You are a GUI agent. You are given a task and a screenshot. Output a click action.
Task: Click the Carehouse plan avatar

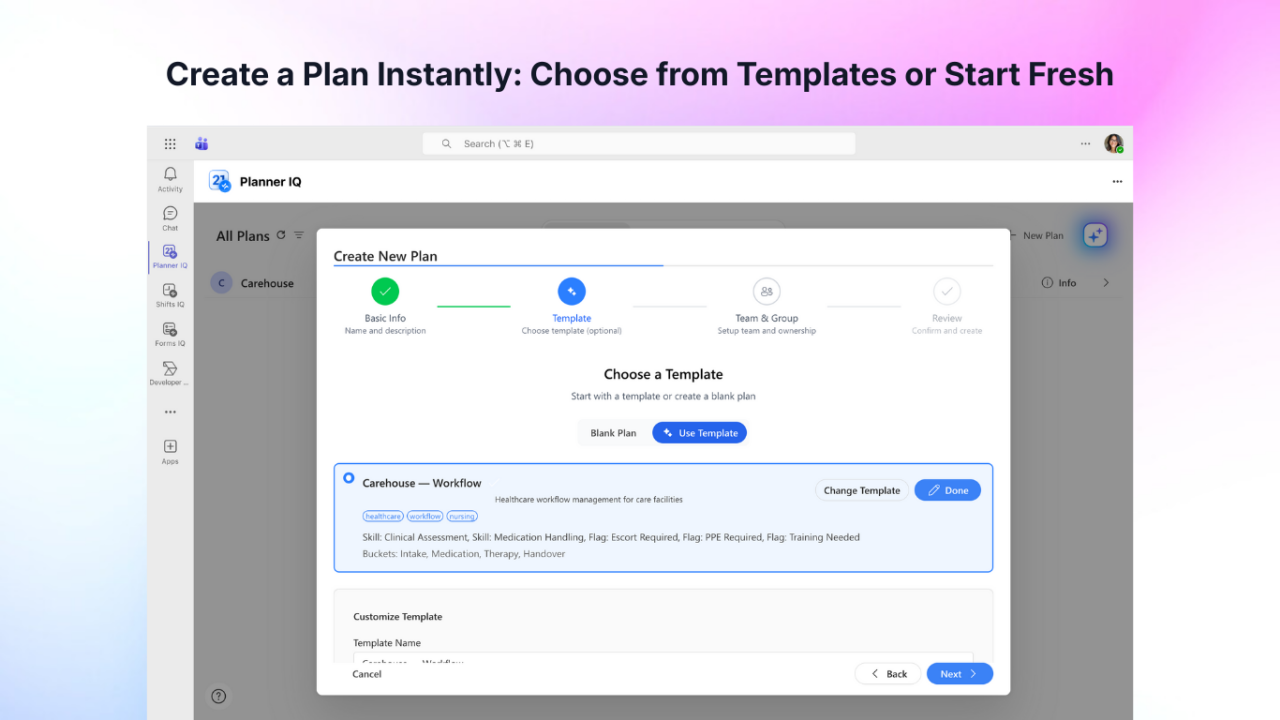[x=221, y=283]
